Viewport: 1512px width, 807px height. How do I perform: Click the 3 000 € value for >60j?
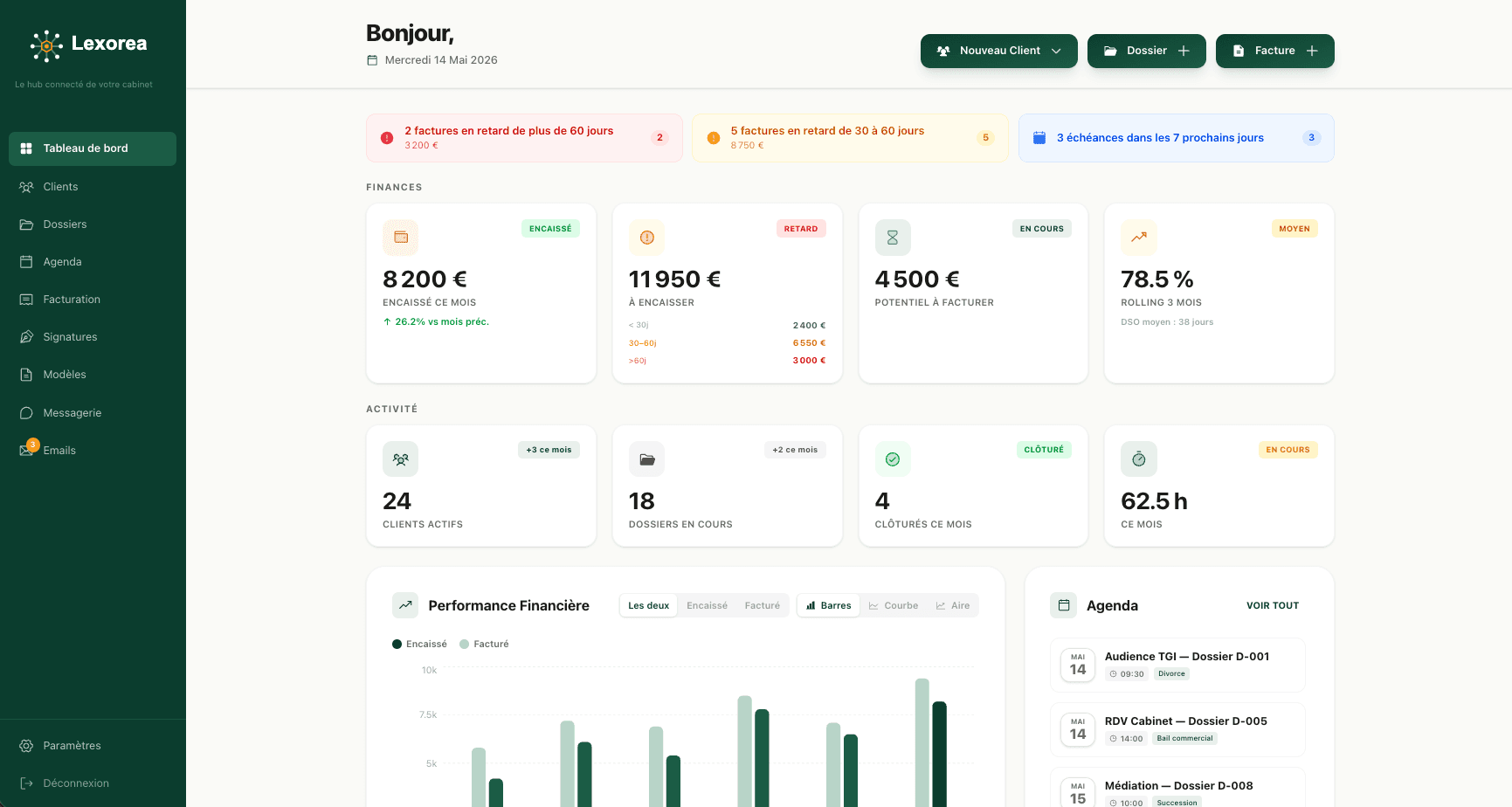point(809,361)
